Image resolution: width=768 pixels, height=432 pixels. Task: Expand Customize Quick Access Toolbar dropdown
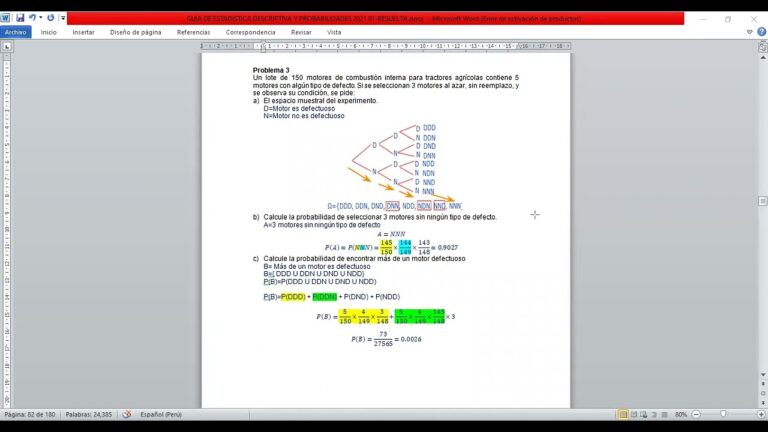point(63,18)
